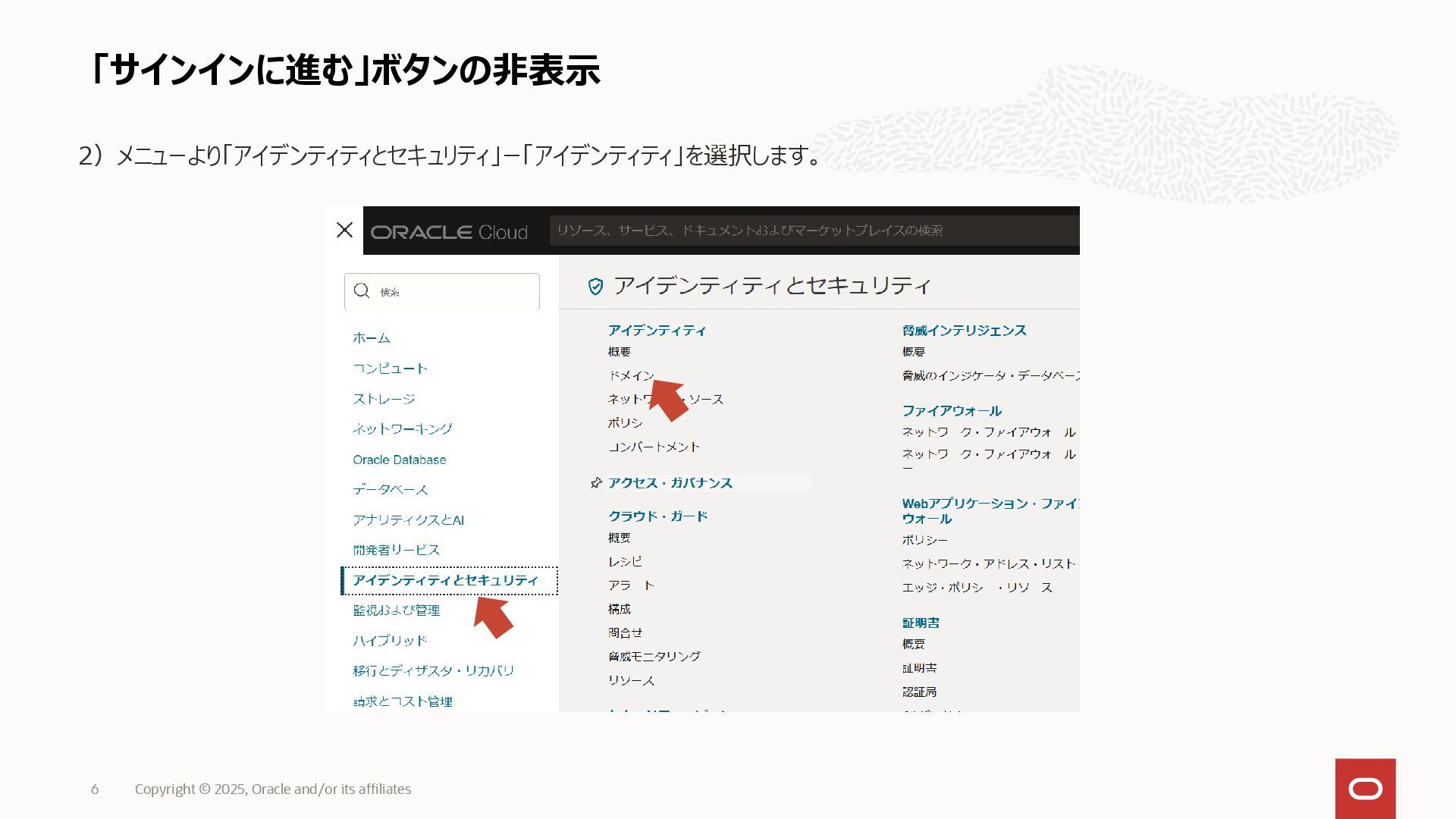Open ドメイン under アイデンティティ
This screenshot has height=819, width=1456.
point(631,375)
